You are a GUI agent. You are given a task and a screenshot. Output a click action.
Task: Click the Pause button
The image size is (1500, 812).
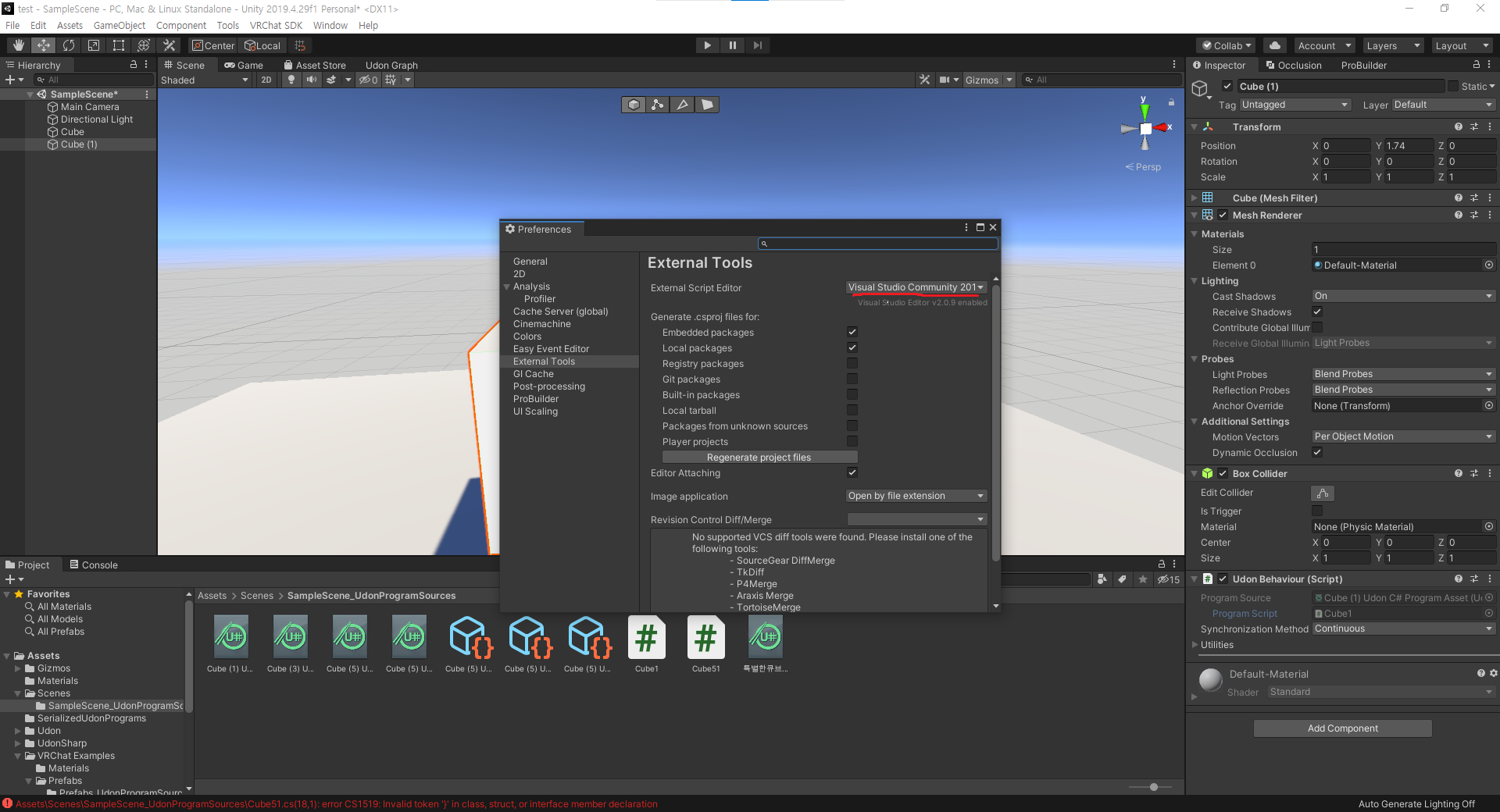click(x=732, y=45)
